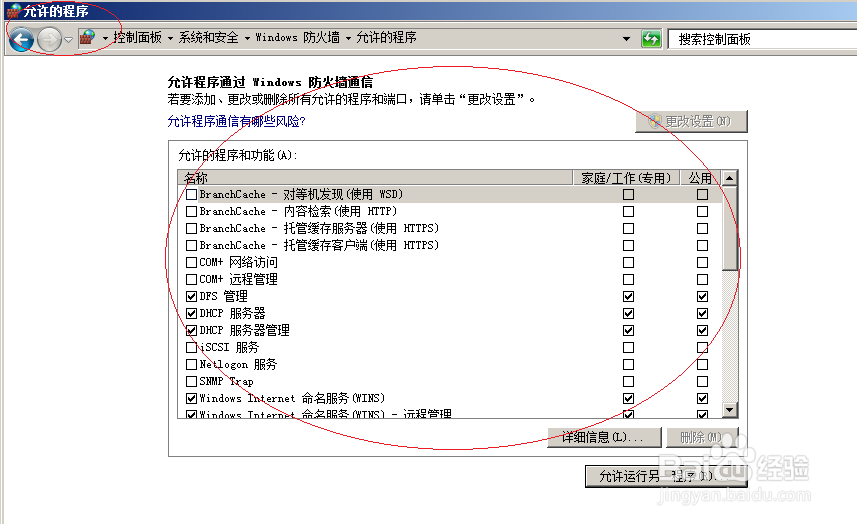Click the Control Panel icon in address bar

(x=87, y=37)
